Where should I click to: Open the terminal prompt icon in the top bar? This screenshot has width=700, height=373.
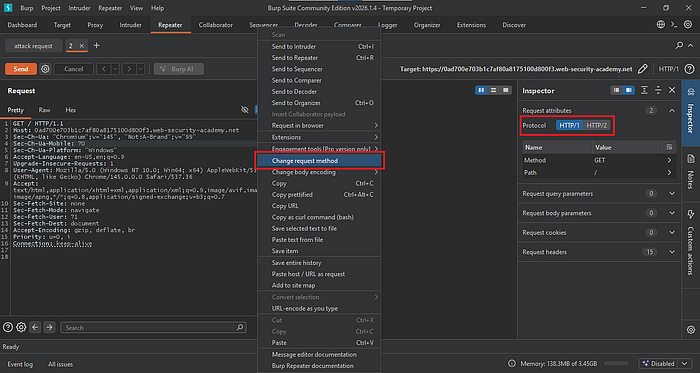tap(674, 25)
